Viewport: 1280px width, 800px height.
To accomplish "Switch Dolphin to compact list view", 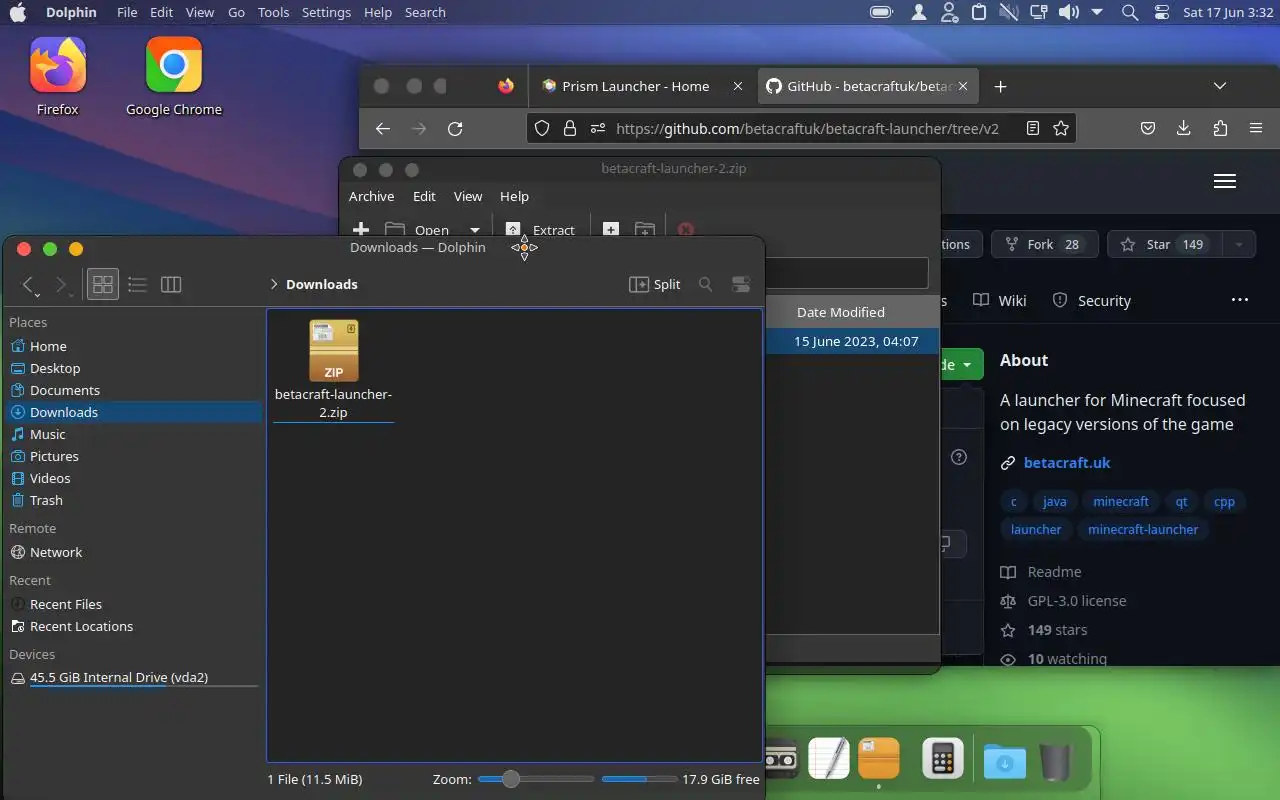I will tap(137, 285).
